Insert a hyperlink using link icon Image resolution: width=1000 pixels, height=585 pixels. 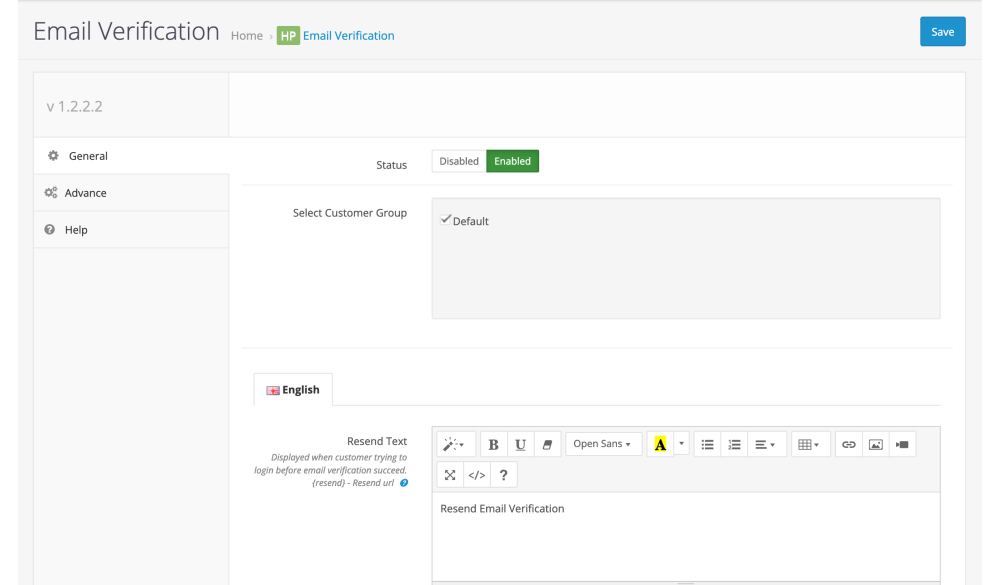(849, 445)
